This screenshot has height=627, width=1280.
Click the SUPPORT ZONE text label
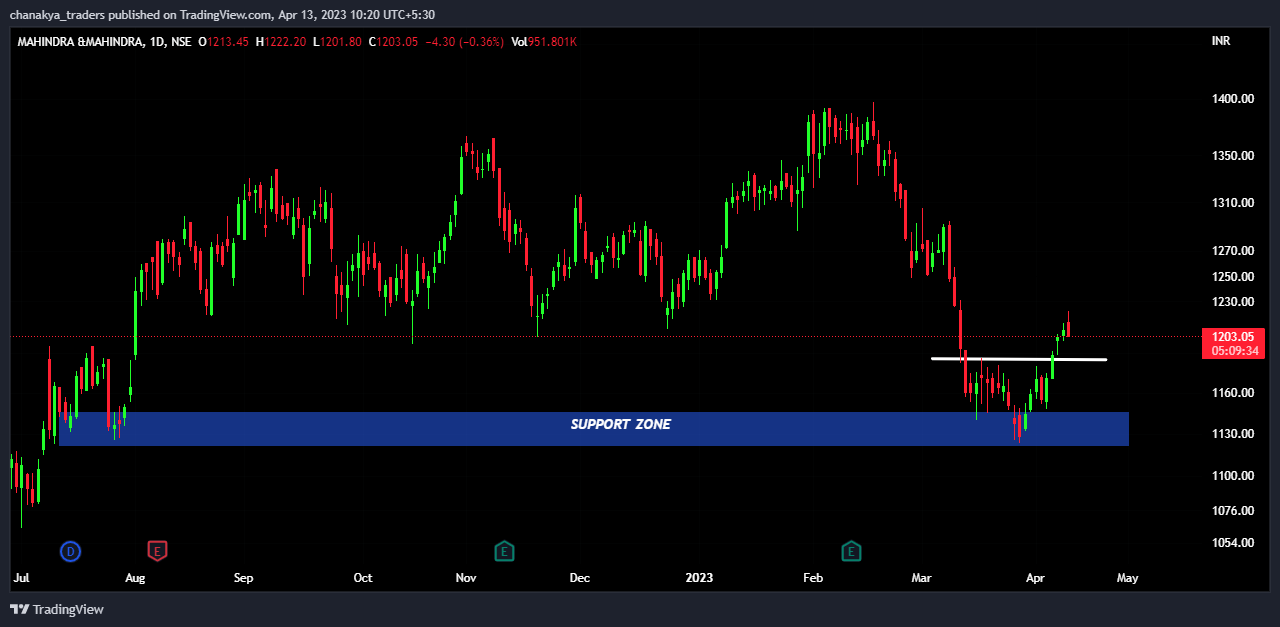[621, 424]
